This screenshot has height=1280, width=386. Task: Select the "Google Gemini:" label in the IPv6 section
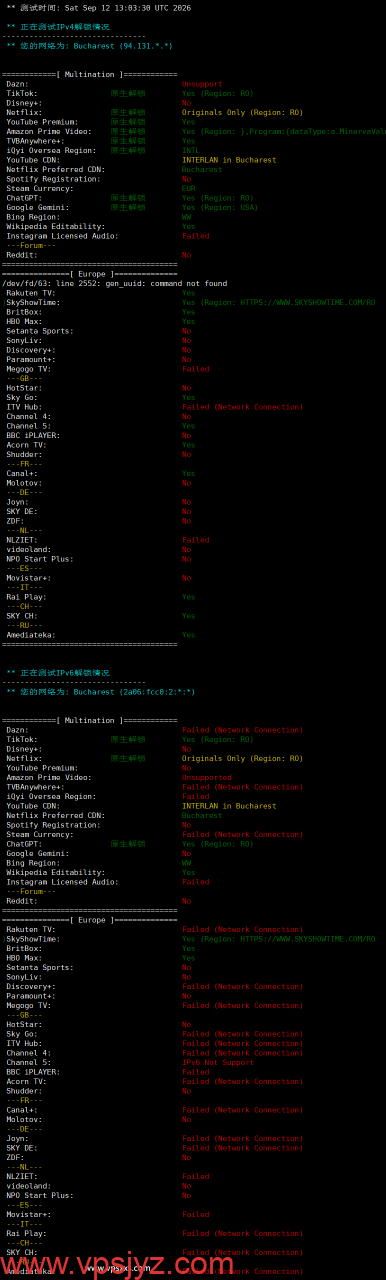(x=39, y=853)
